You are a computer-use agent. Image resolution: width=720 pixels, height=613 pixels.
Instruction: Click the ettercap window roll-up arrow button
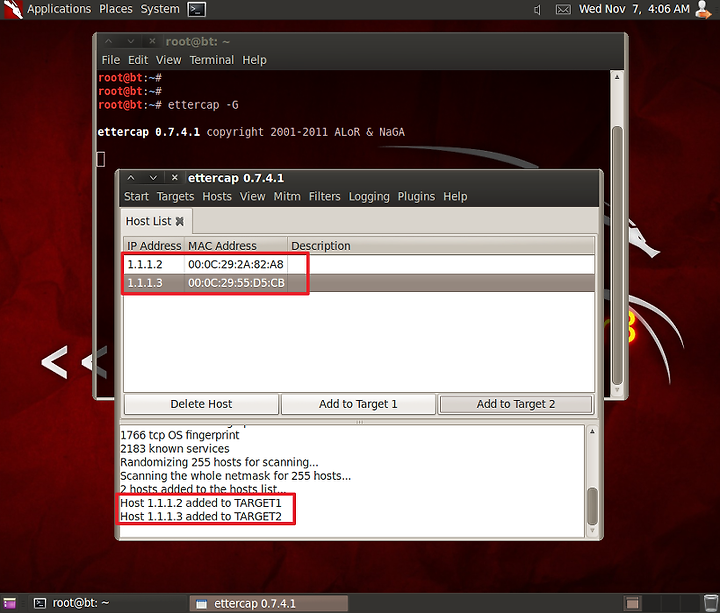(131, 178)
